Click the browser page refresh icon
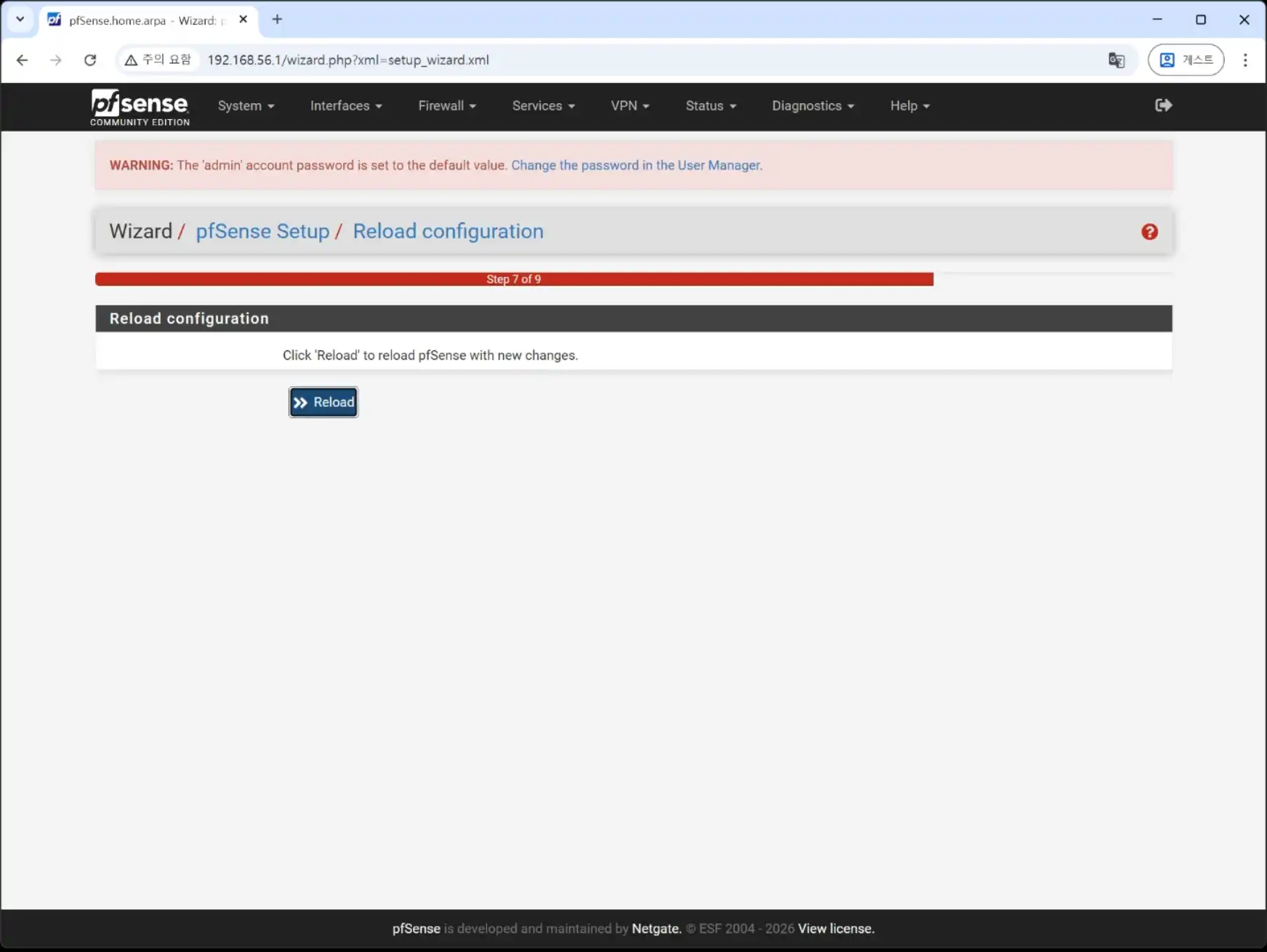 click(90, 60)
